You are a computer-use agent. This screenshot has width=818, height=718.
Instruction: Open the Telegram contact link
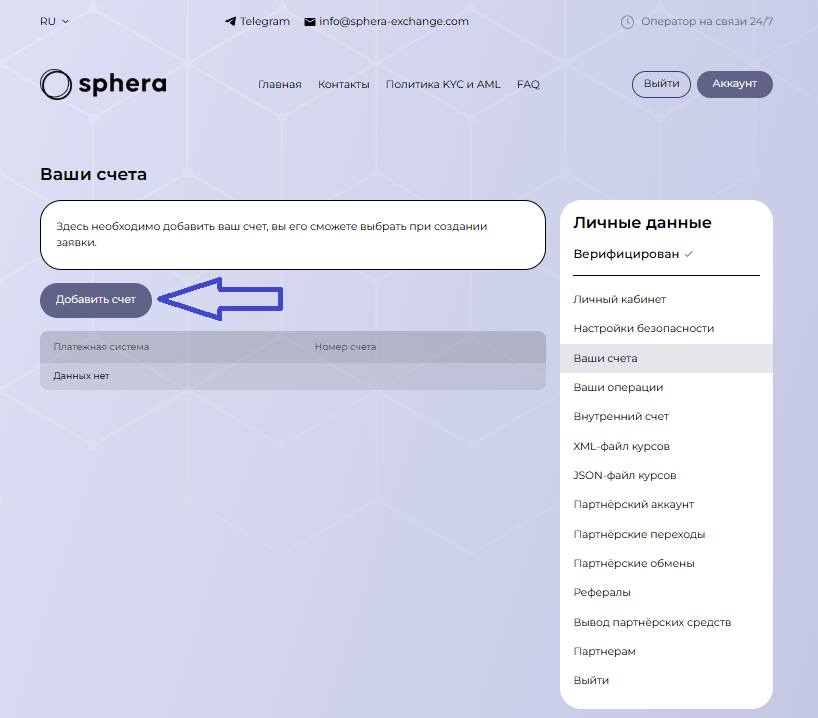[x=257, y=21]
